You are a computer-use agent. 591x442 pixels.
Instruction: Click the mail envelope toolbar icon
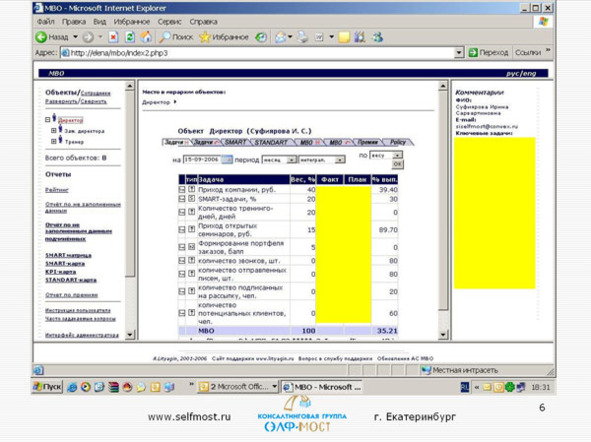[x=280, y=37]
